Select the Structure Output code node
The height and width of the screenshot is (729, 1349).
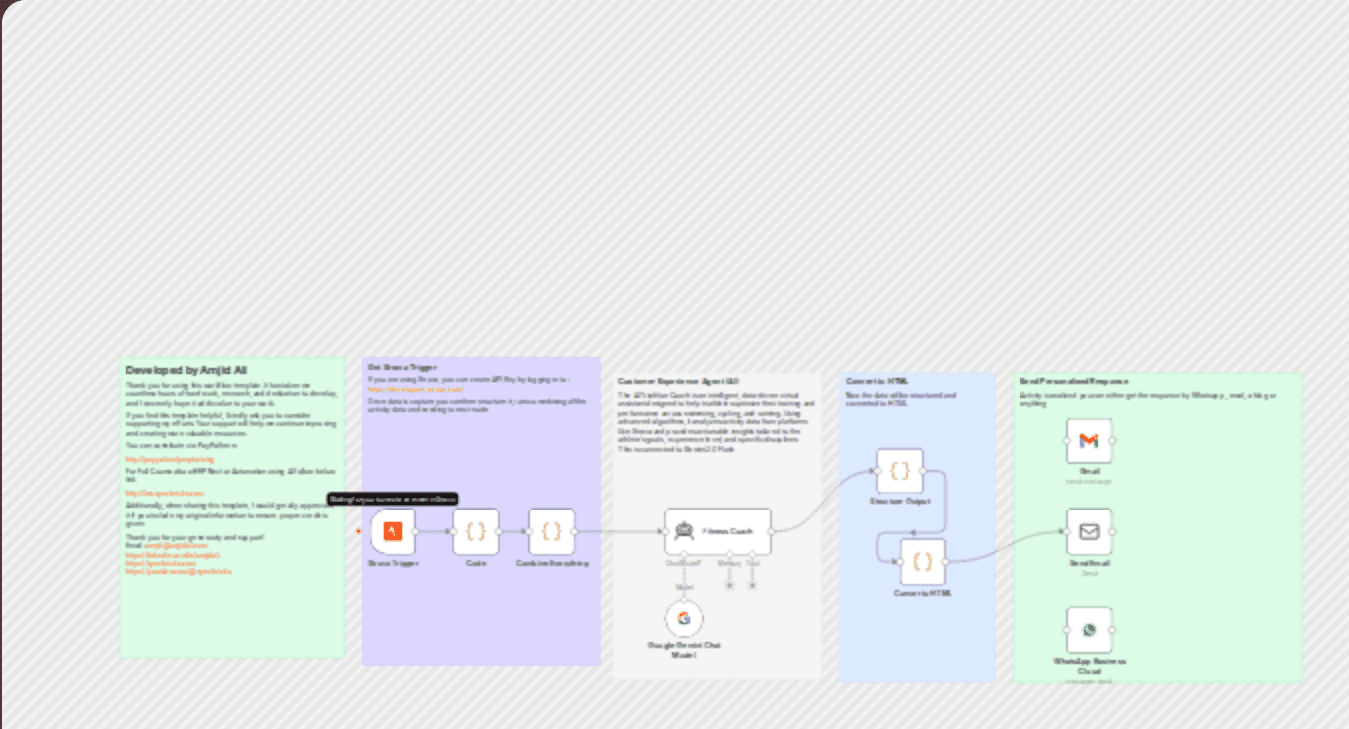[x=900, y=470]
